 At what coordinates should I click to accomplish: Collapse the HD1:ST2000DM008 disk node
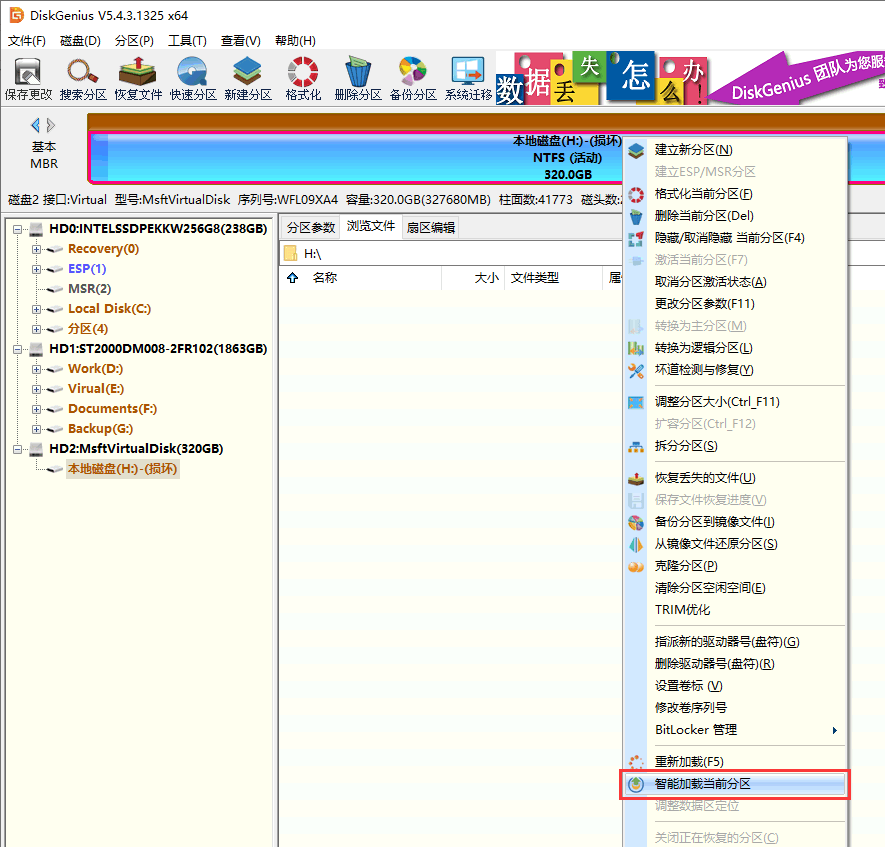(x=19, y=349)
